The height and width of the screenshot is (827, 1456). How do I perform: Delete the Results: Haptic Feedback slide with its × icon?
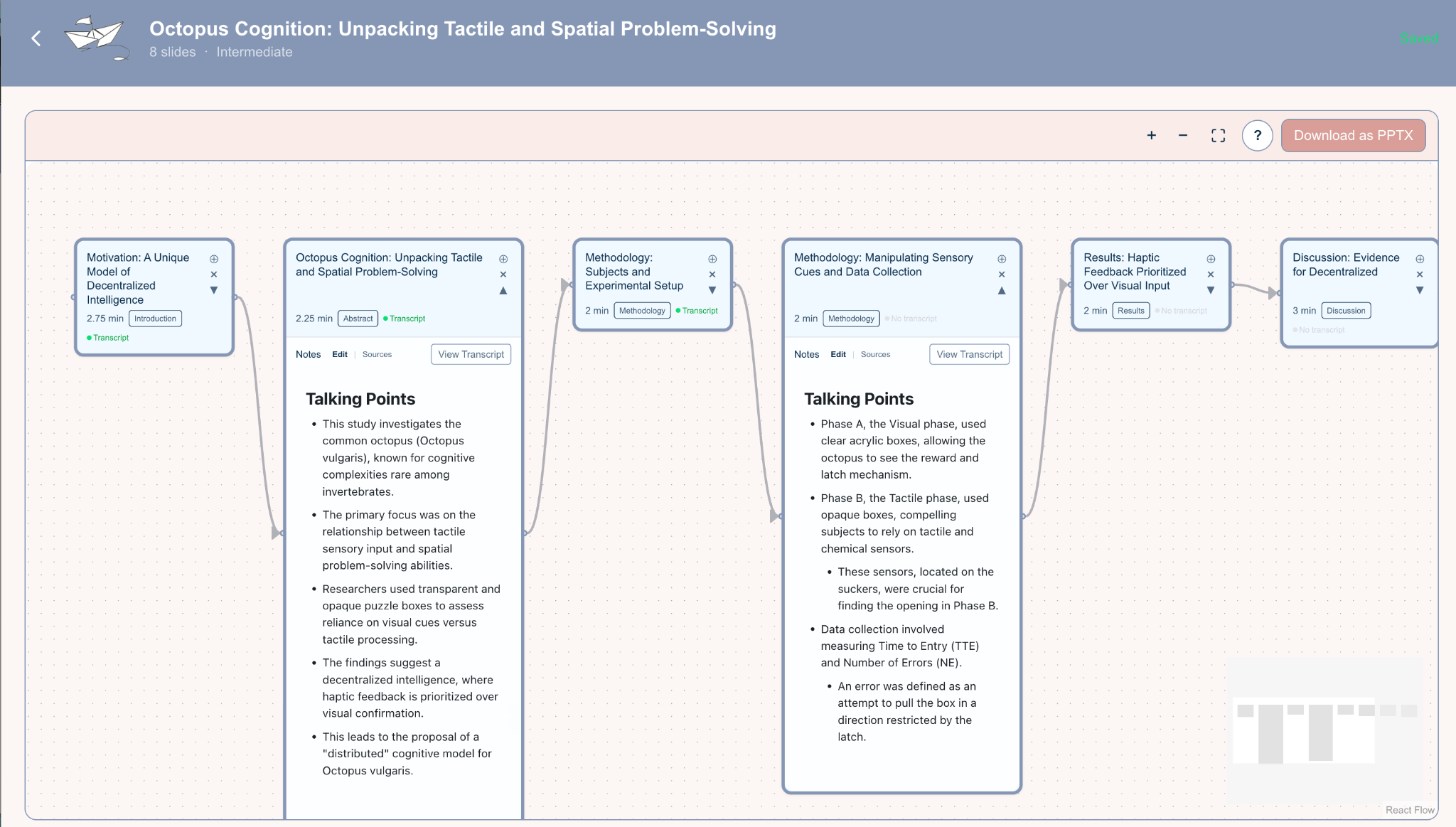click(x=1211, y=274)
